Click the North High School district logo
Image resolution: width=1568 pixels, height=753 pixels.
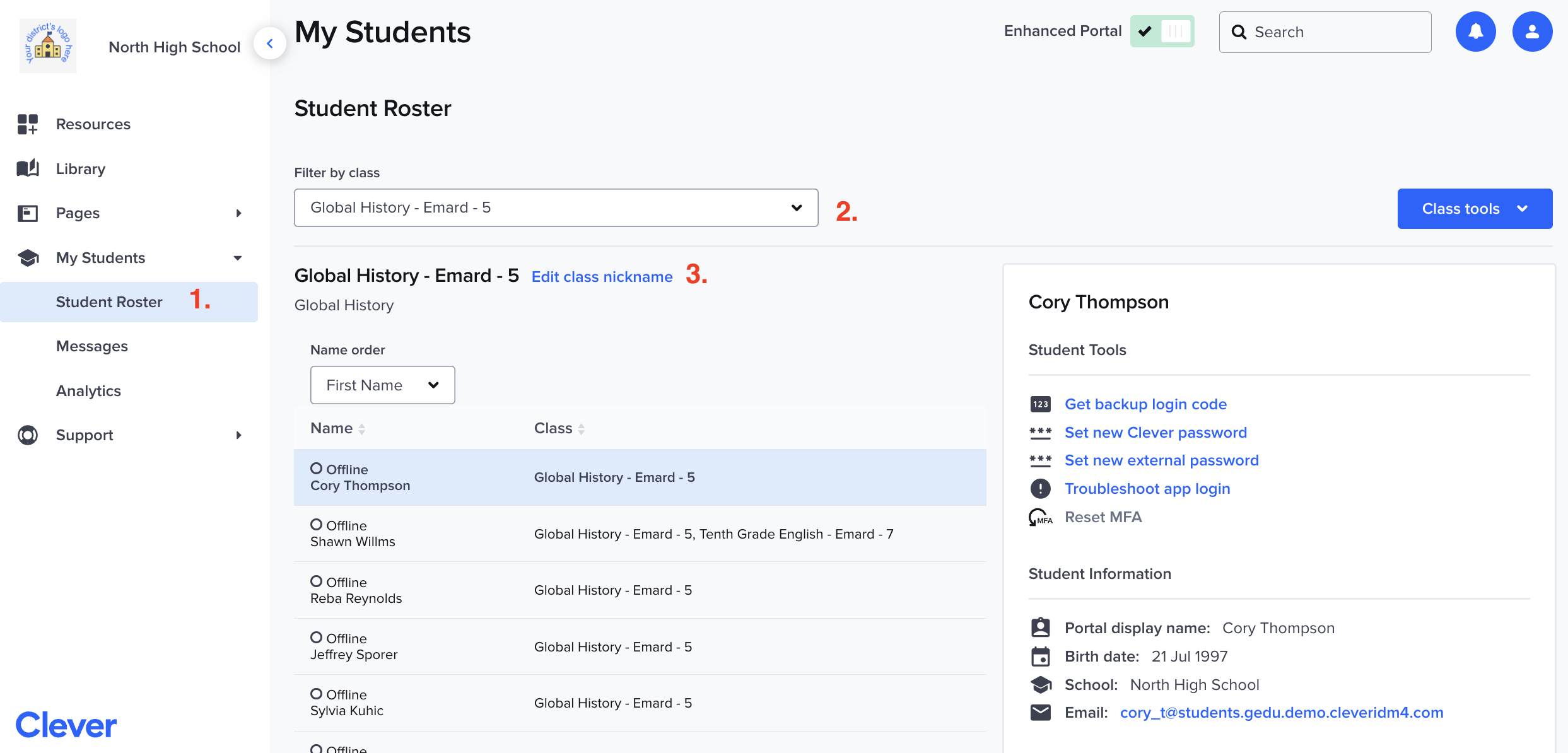(48, 46)
